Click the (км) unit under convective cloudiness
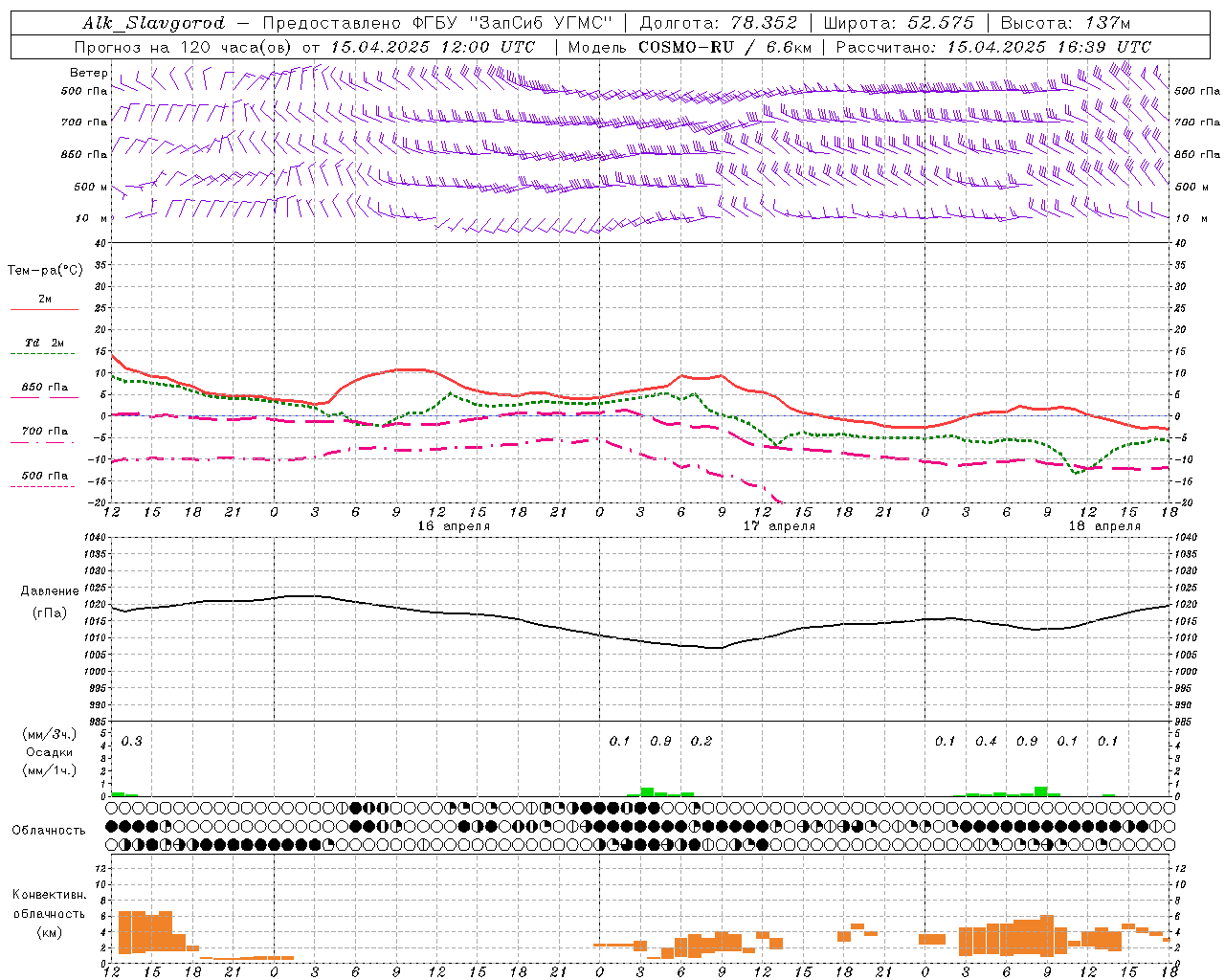This screenshot has width=1225, height=980. pos(49,931)
